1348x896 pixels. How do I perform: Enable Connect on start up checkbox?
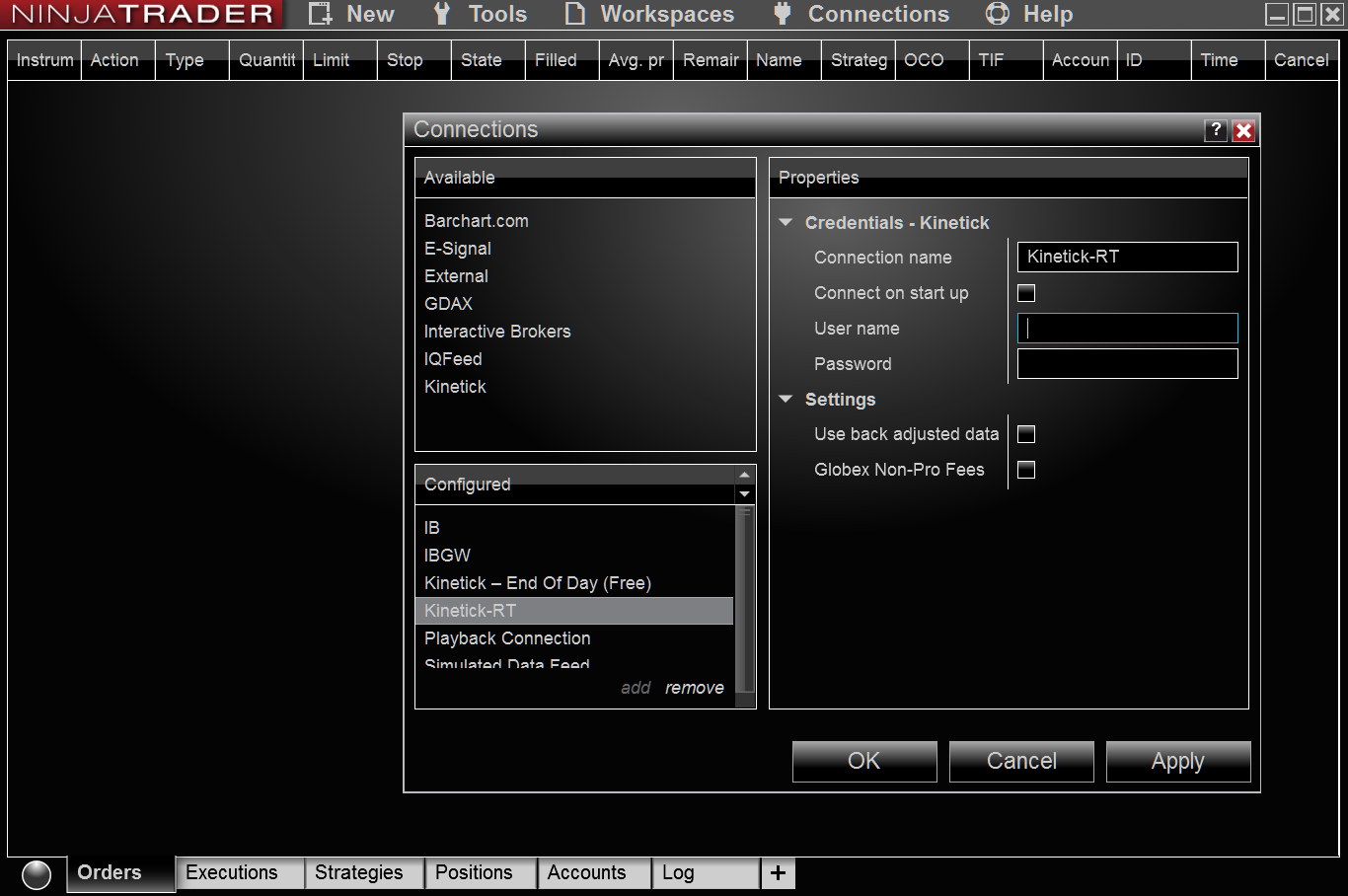pos(1026,293)
